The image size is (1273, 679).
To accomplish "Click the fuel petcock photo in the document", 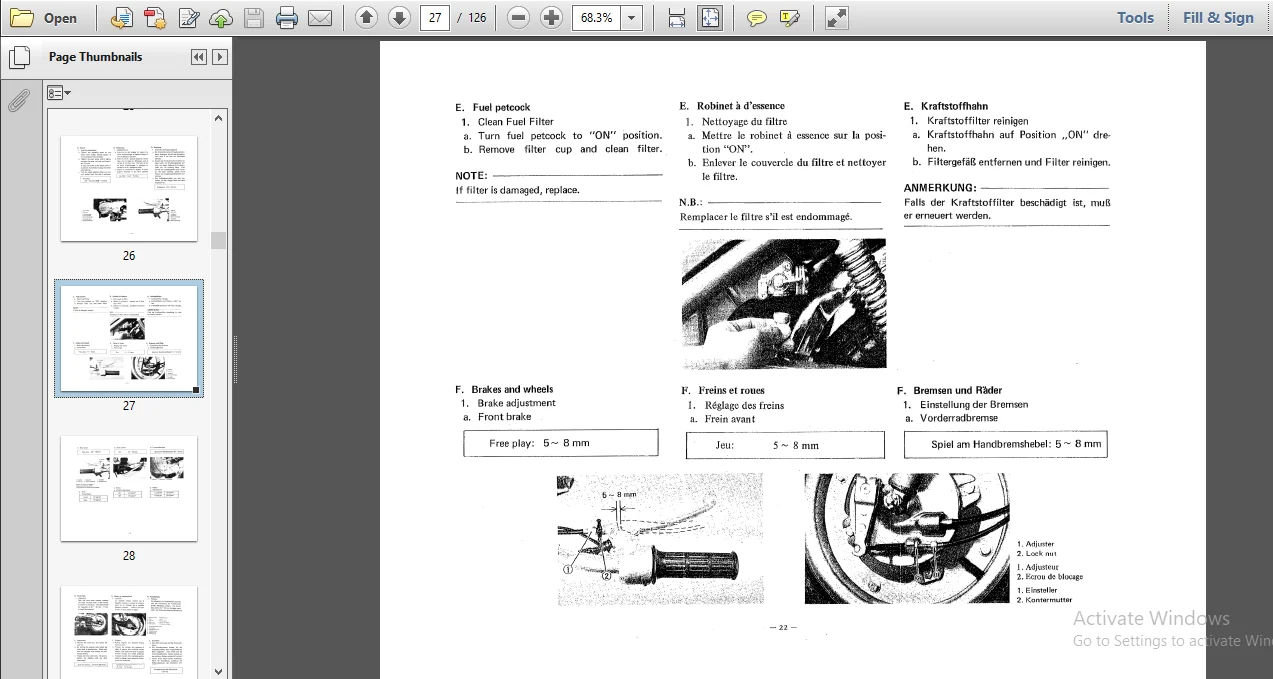I will tap(784, 304).
